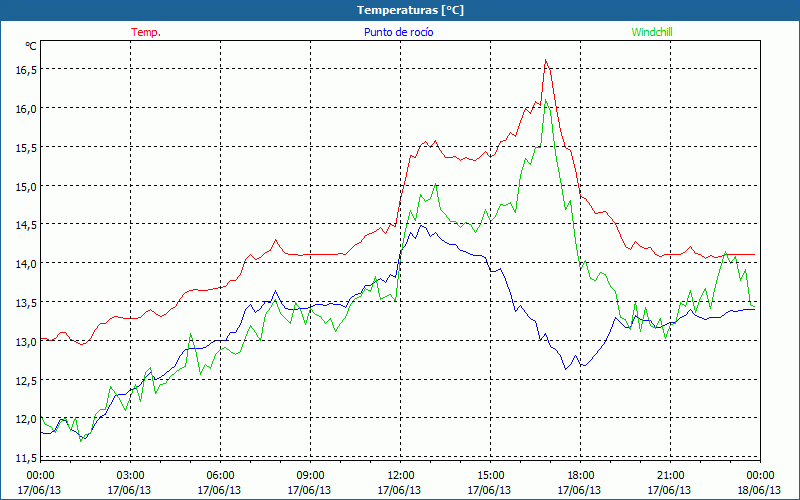The width and height of the screenshot is (800, 500).
Task: Click the 06:00 time axis label
Action: pos(220,476)
